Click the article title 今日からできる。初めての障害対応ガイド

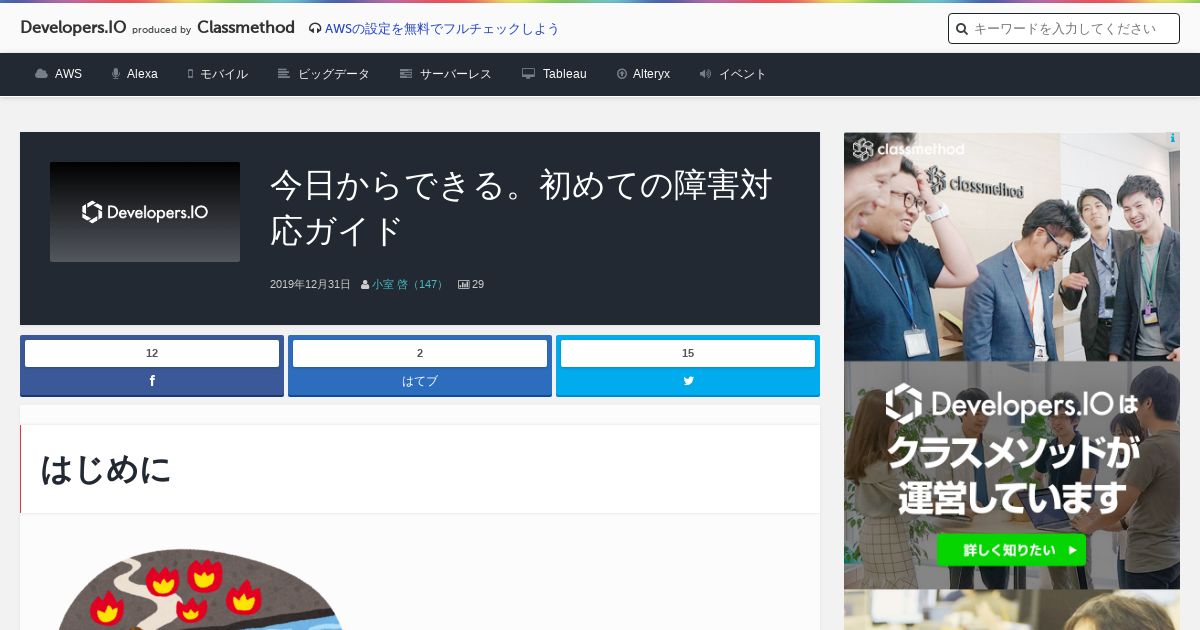point(521,208)
